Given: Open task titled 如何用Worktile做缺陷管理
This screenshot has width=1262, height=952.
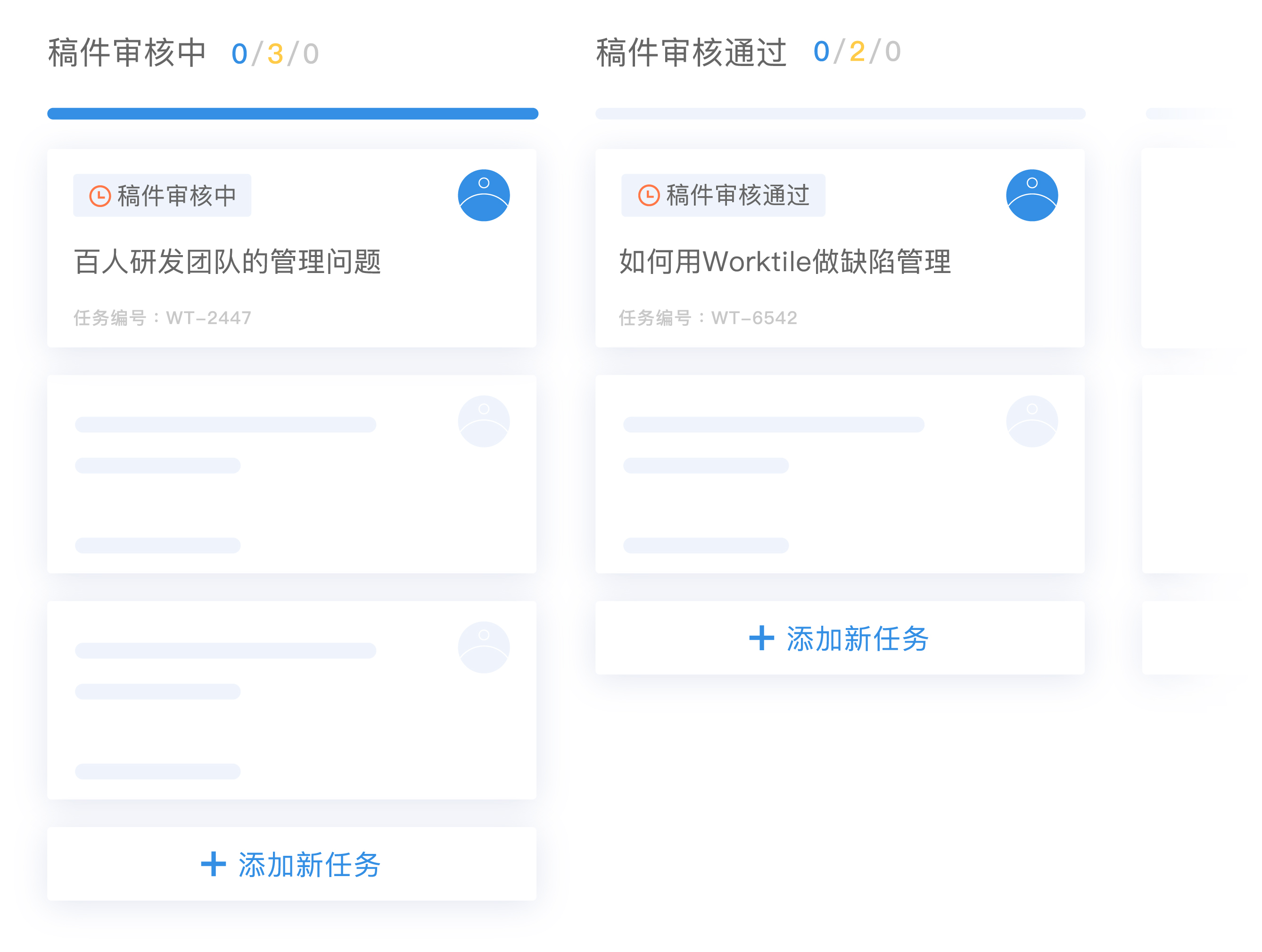Looking at the screenshot, I should (785, 261).
